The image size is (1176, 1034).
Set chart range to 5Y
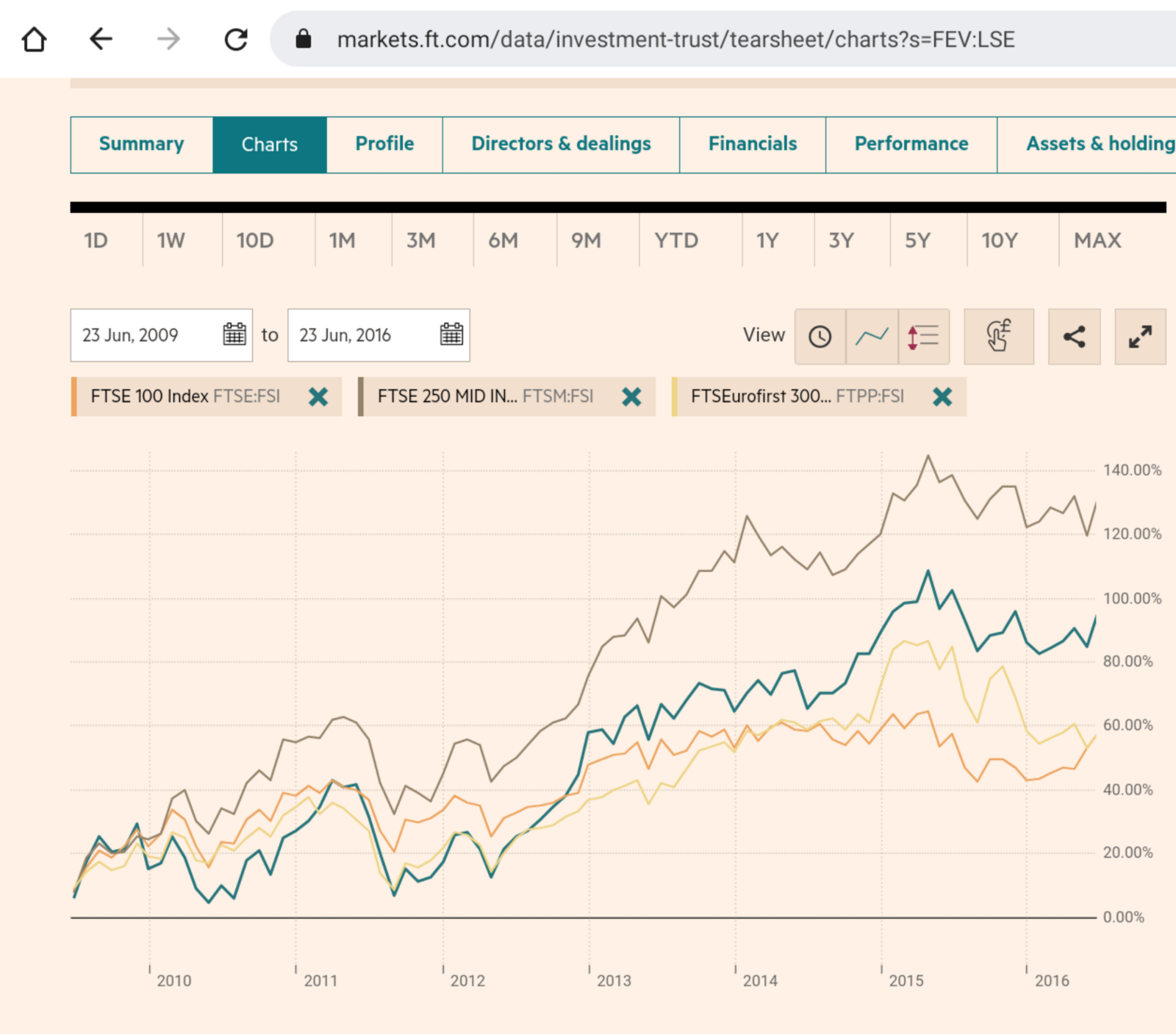coord(917,240)
